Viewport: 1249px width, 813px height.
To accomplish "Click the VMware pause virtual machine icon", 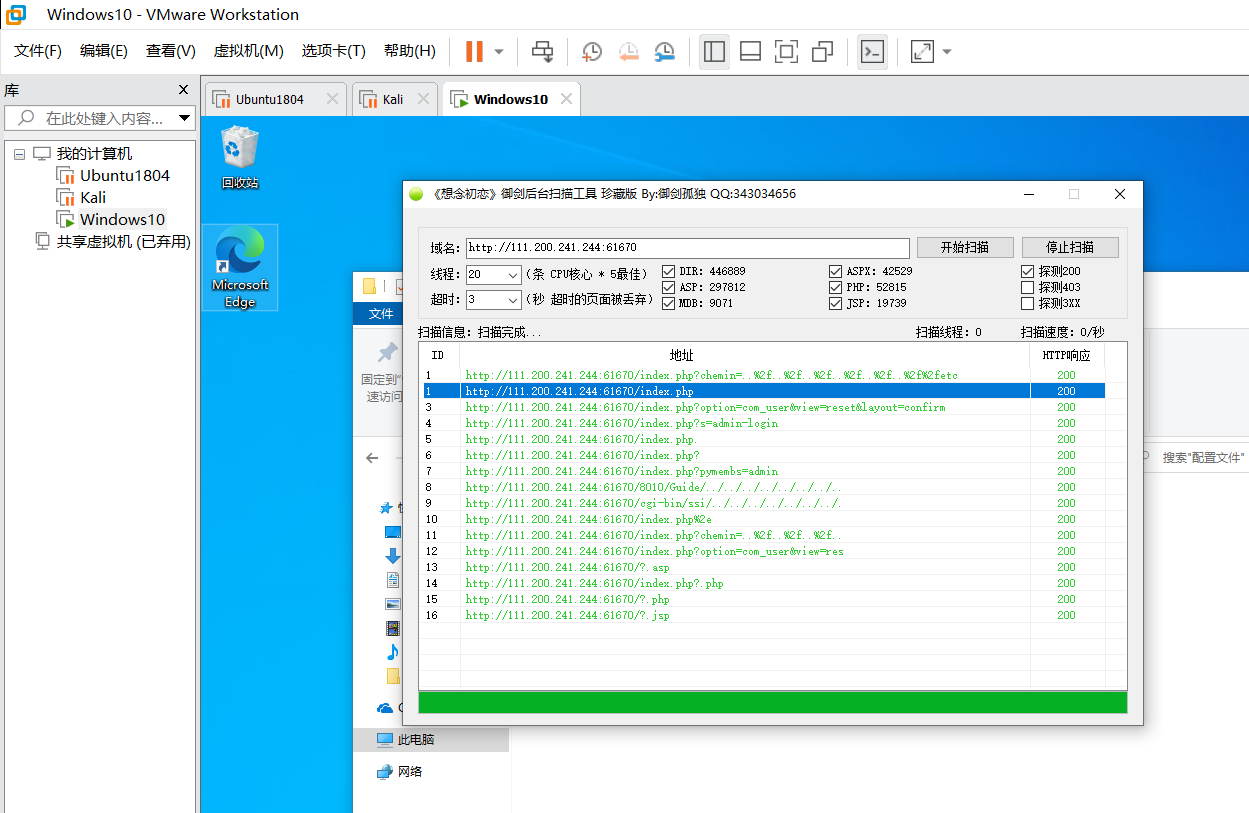I will pos(474,51).
